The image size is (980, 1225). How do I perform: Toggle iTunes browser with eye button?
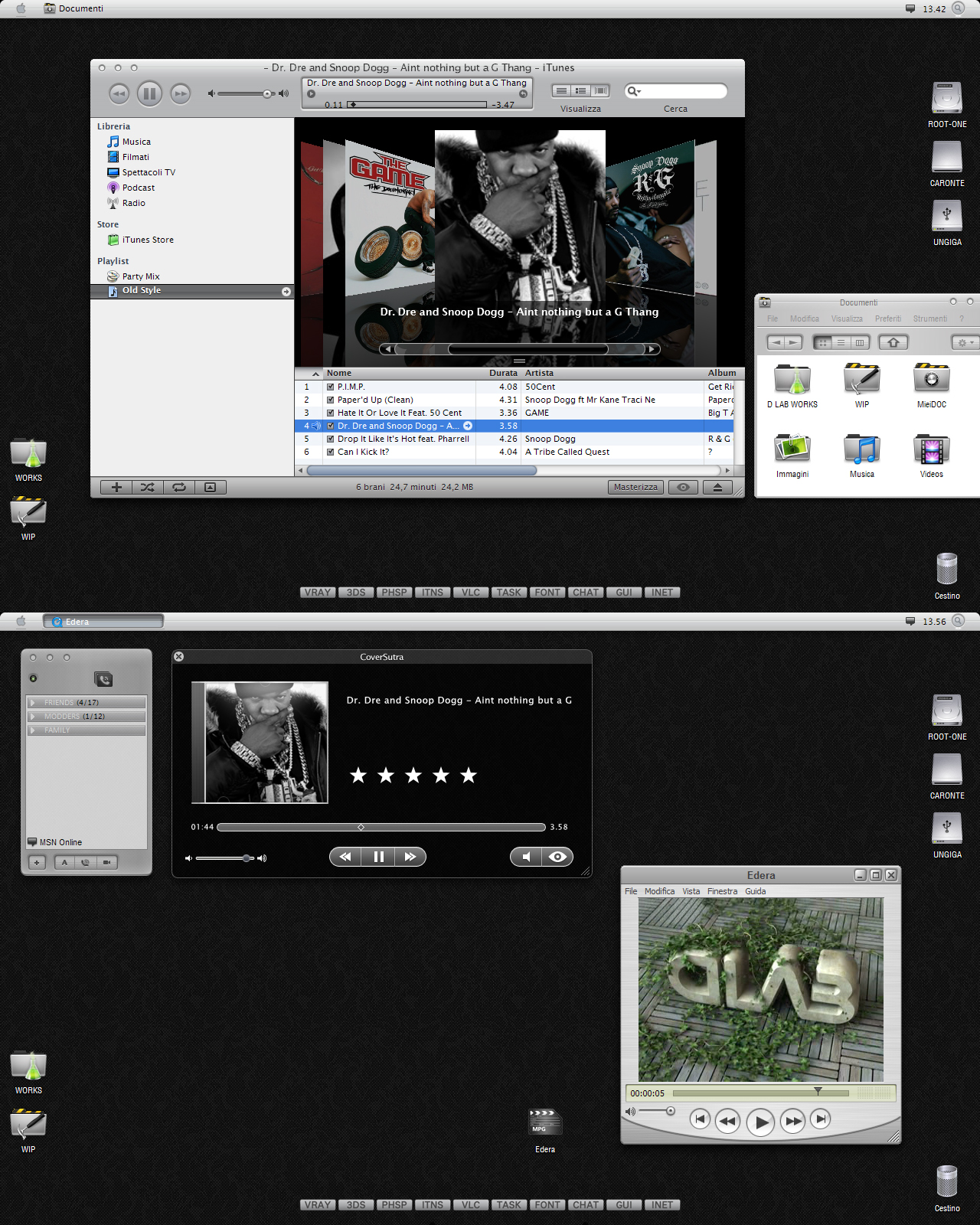683,487
